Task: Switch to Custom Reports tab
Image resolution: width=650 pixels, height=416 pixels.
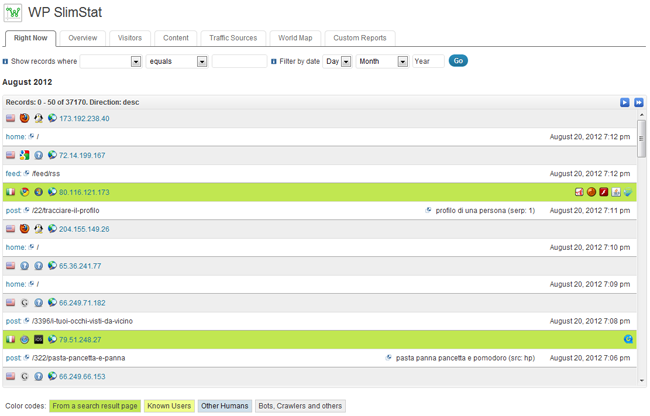Action: 360,38
